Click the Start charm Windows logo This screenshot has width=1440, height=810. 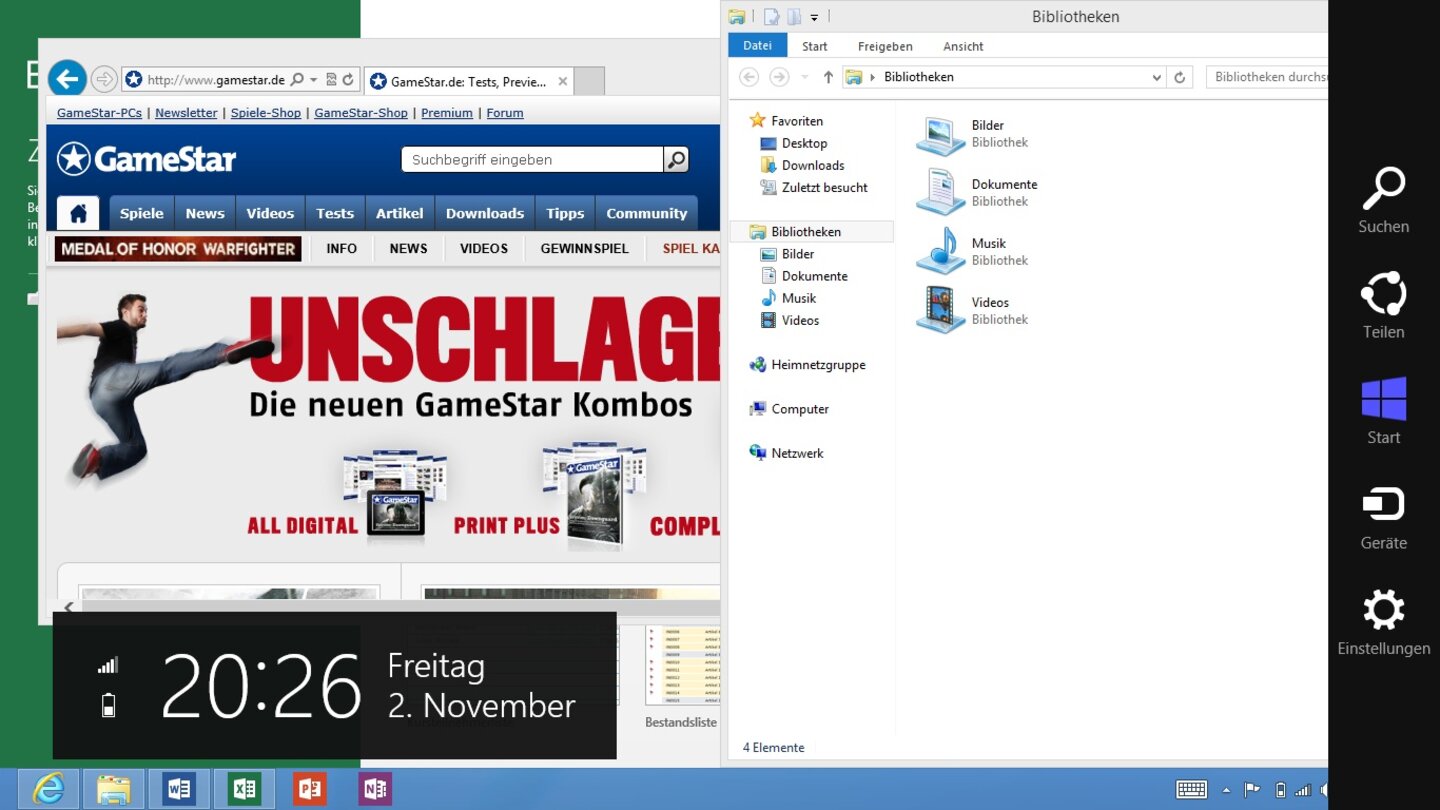tap(1384, 399)
